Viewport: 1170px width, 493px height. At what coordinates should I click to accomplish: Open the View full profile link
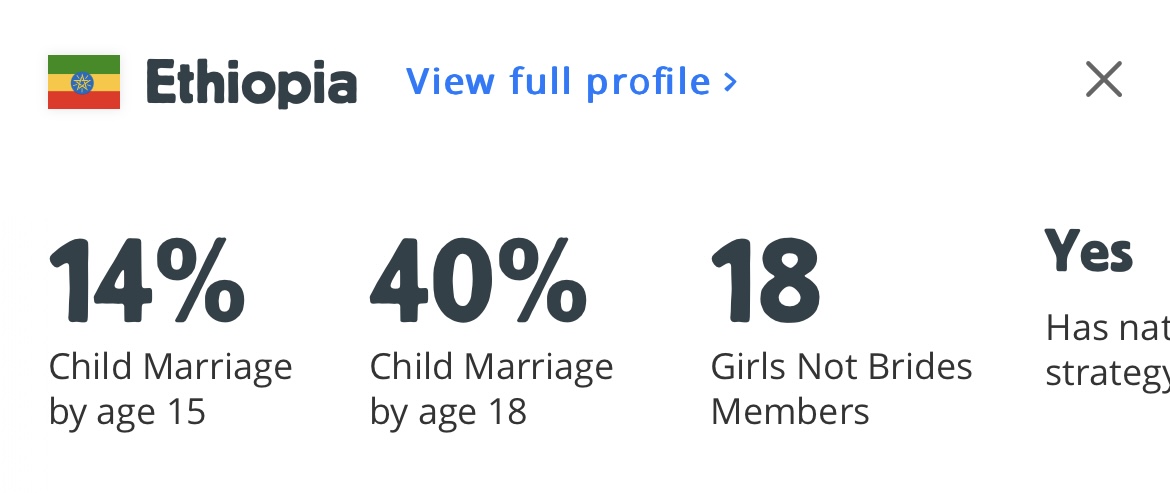pos(558,81)
